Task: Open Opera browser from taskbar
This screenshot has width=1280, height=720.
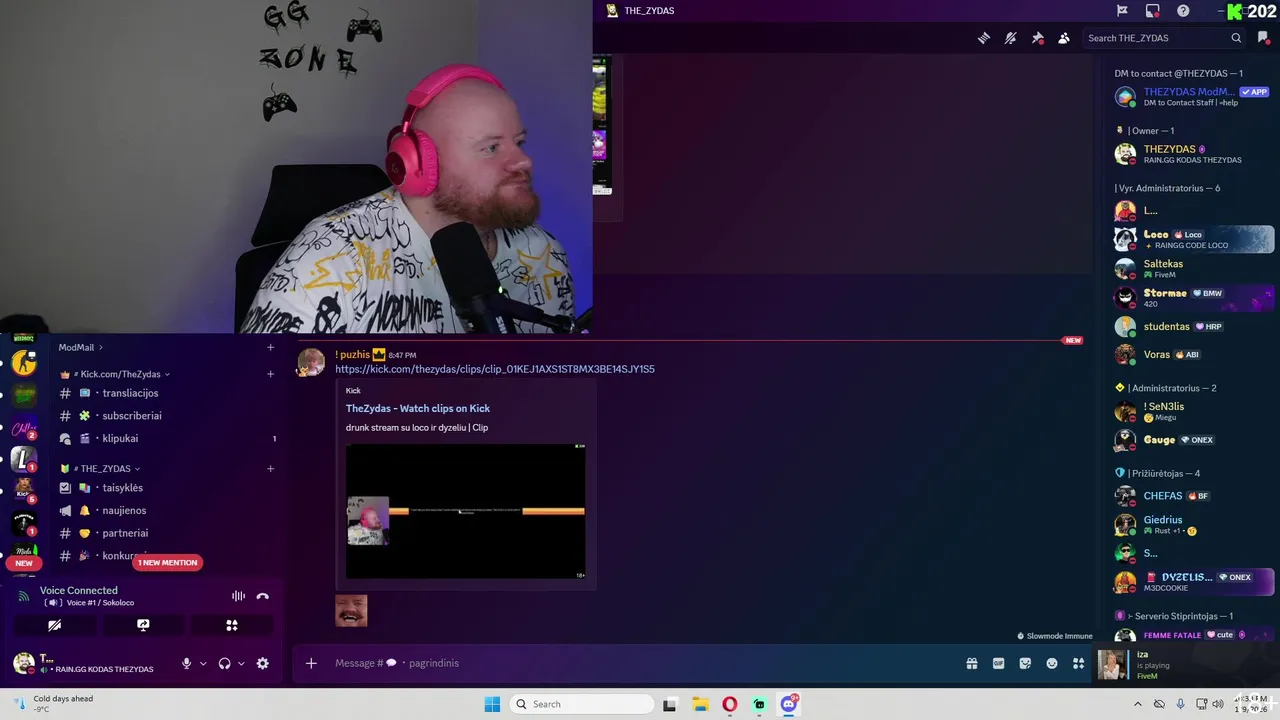Action: tap(730, 704)
